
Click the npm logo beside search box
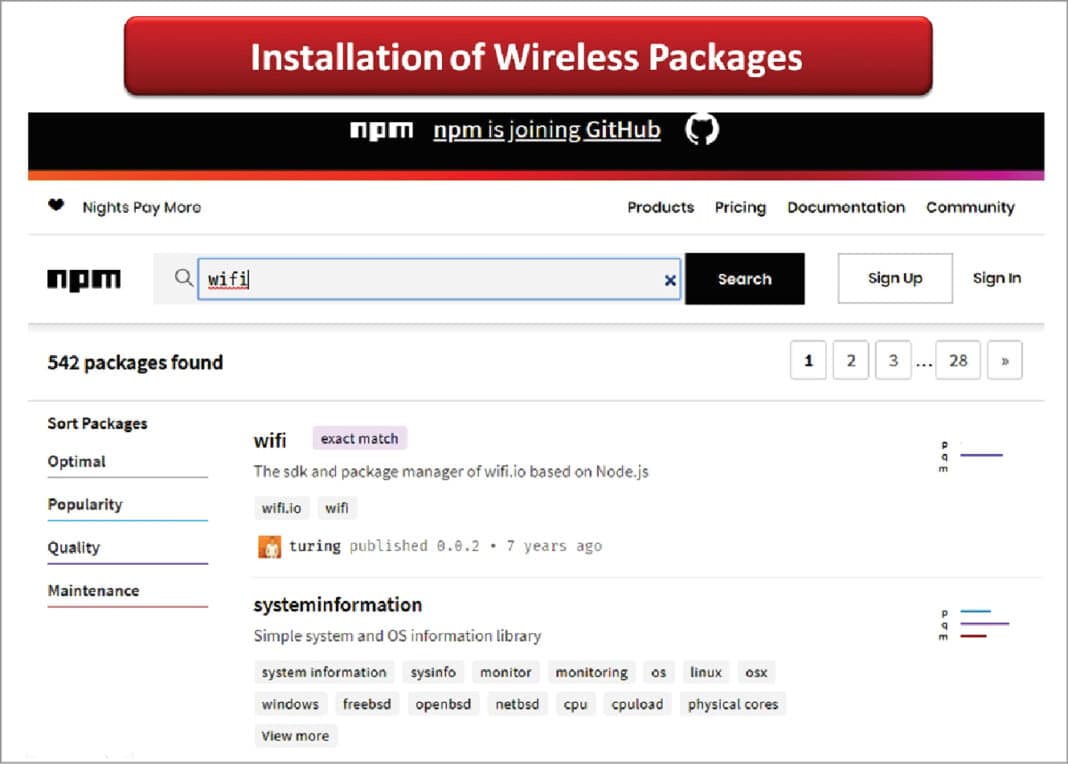[x=84, y=279]
